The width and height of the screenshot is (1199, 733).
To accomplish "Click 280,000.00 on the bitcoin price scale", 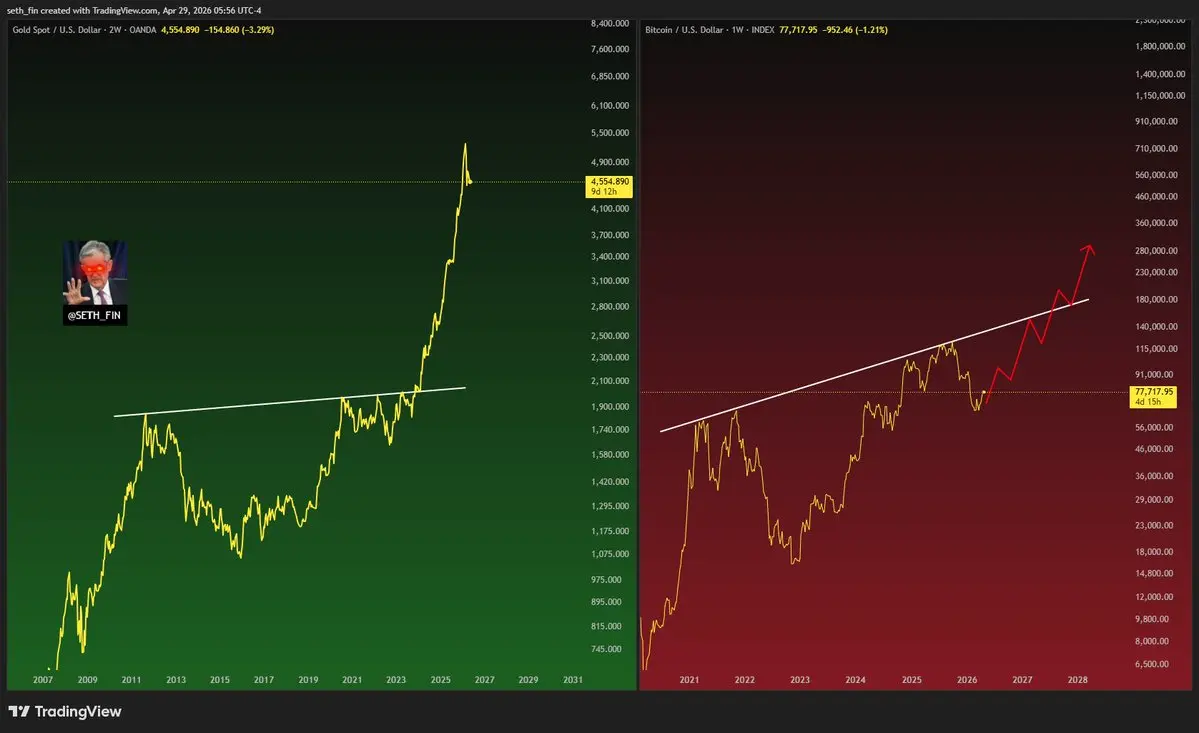I will tap(1156, 251).
